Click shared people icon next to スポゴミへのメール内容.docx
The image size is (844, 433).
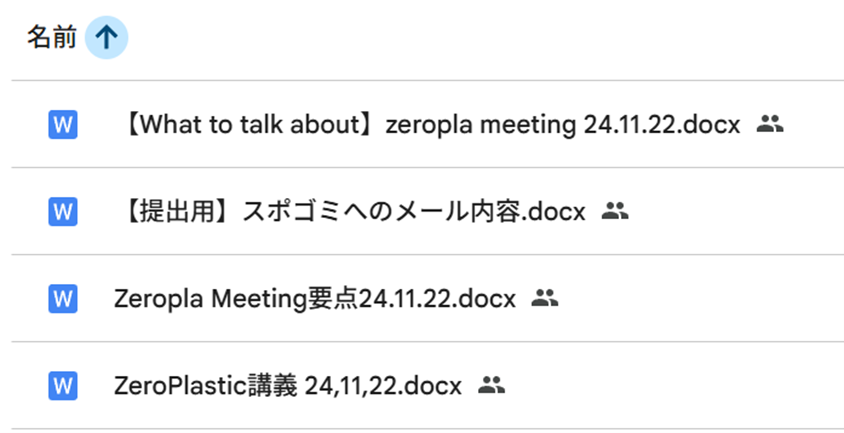[x=615, y=211]
